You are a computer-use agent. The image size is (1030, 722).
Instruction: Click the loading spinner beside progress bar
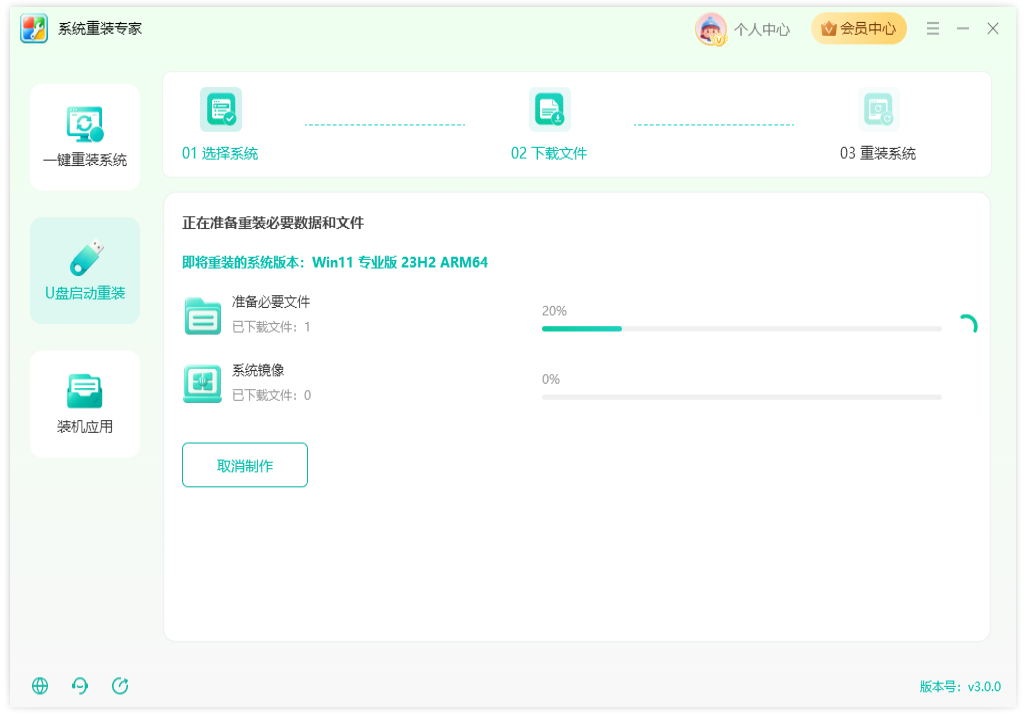pyautogui.click(x=968, y=325)
